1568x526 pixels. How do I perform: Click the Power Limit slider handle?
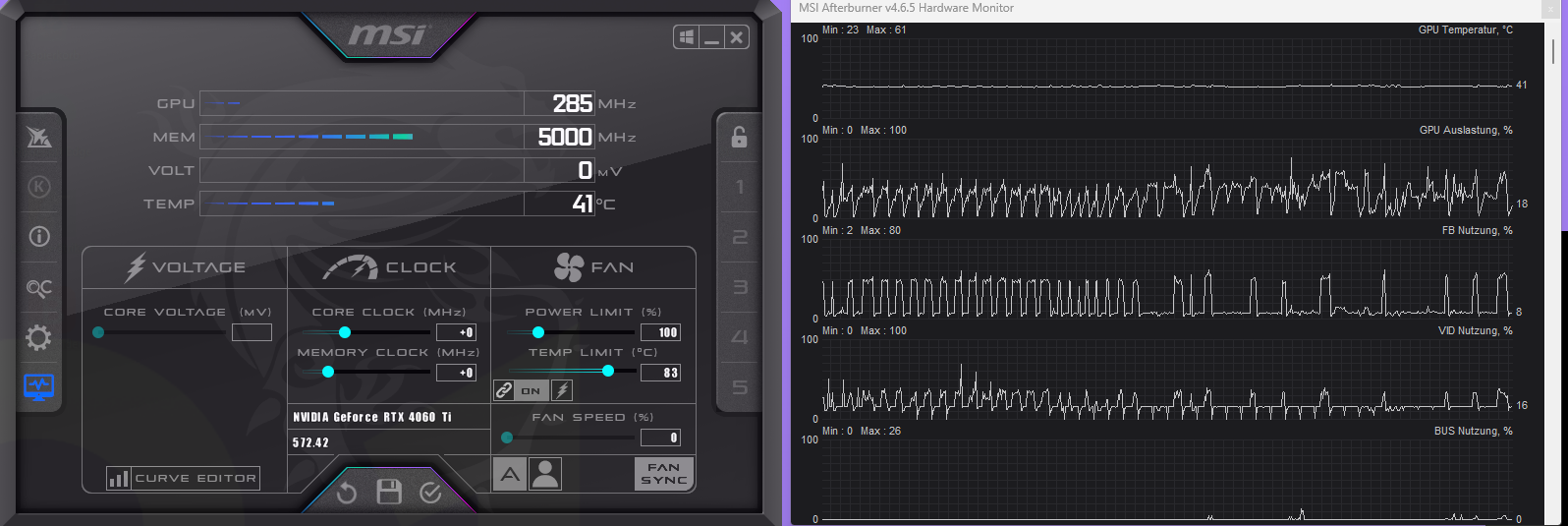click(x=538, y=332)
